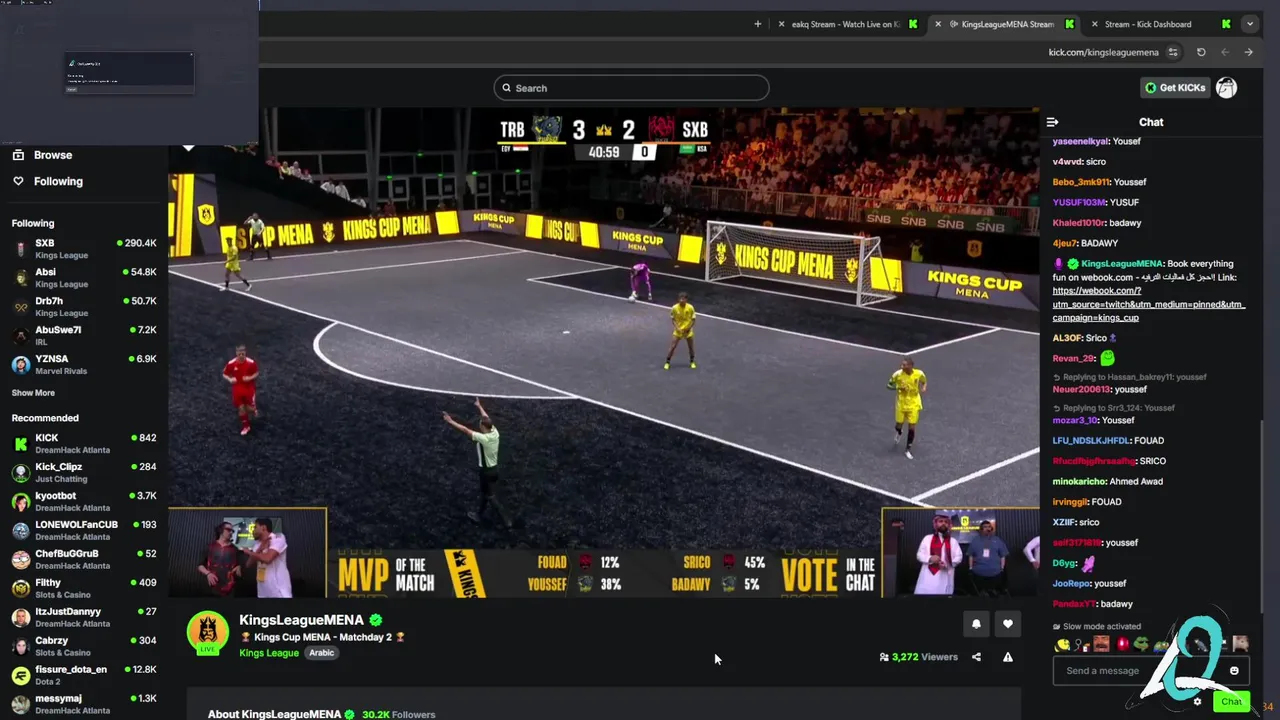The height and width of the screenshot is (720, 1280).
Task: Insert the laughing face emote from quick emotes
Action: pyautogui.click(x=1101, y=644)
